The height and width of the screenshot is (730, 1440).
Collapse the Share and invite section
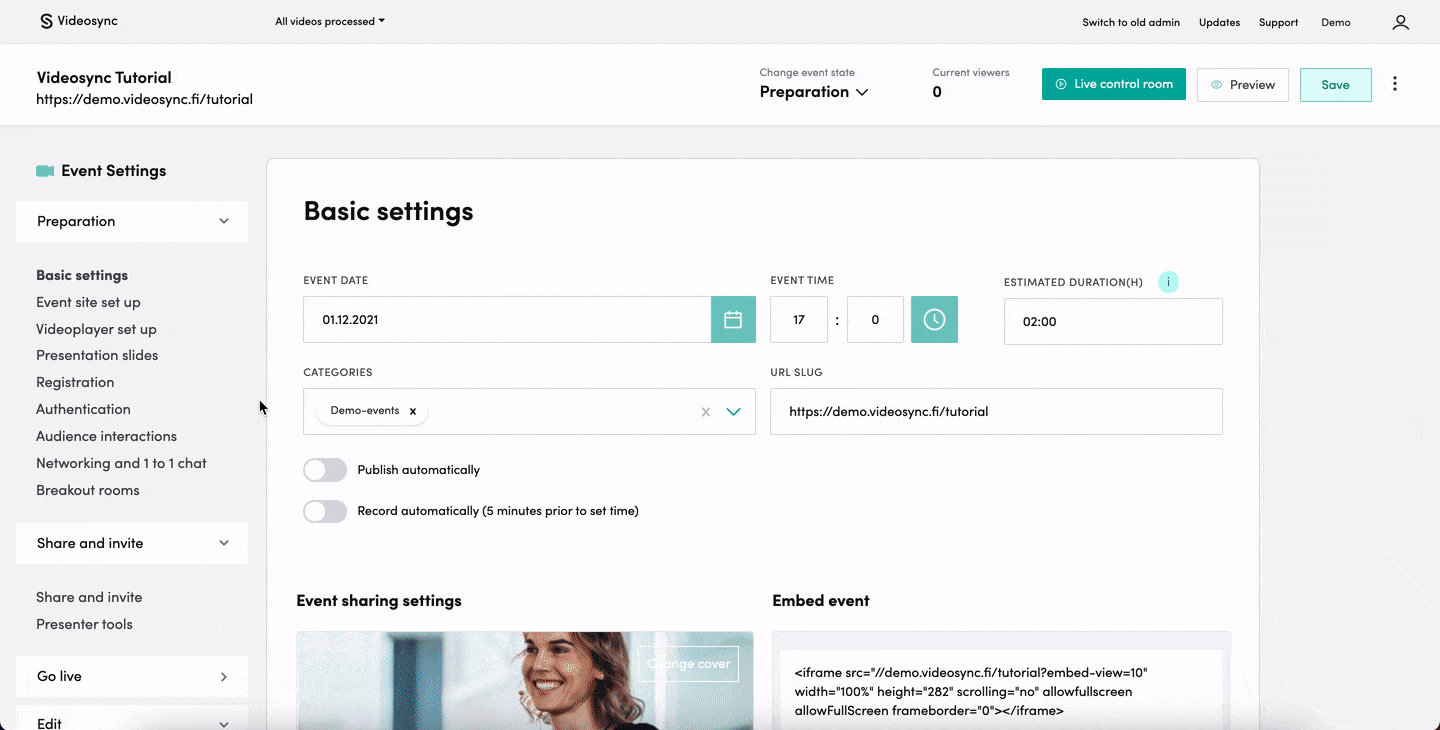tap(224, 543)
